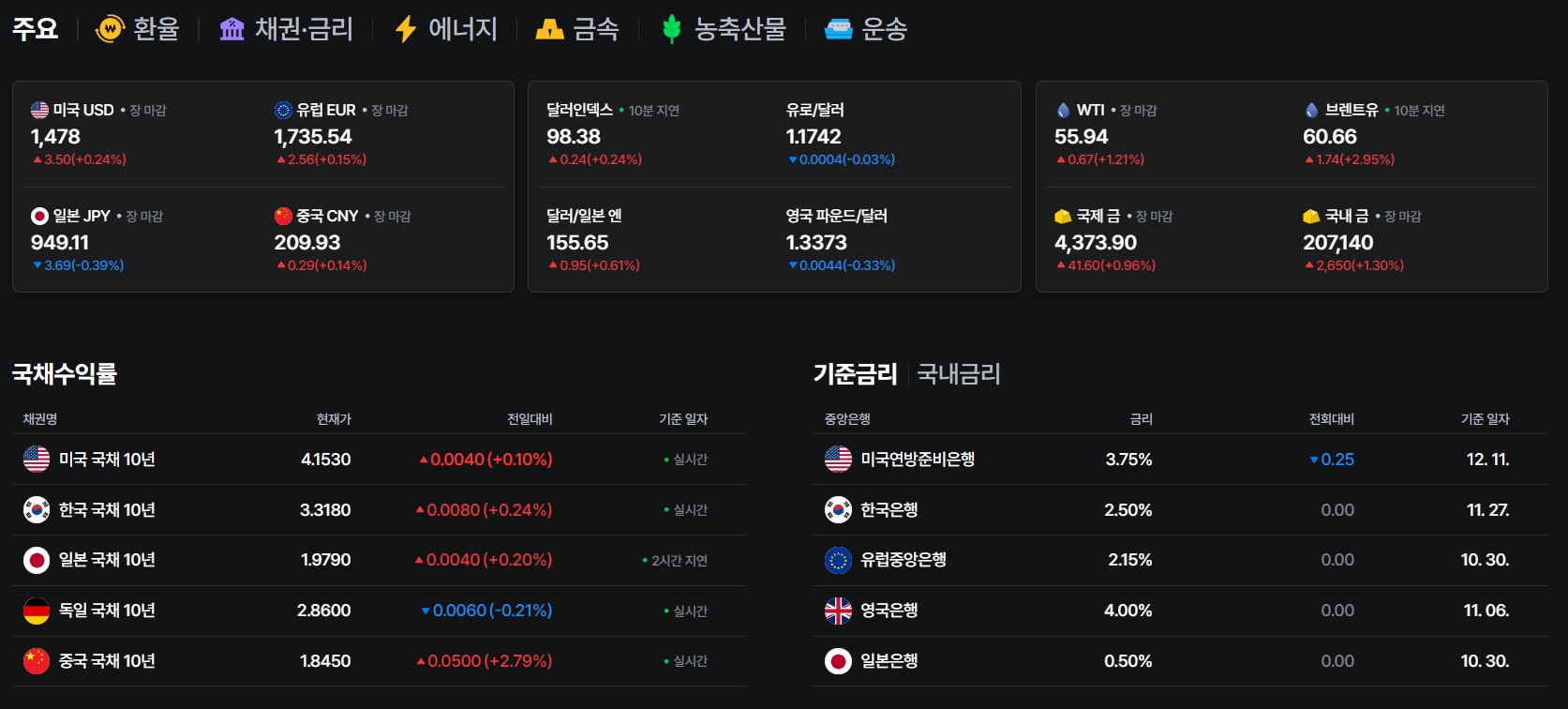This screenshot has height=709, width=1568.
Task: Click the gold bars icon for 금속
Action: tap(549, 30)
